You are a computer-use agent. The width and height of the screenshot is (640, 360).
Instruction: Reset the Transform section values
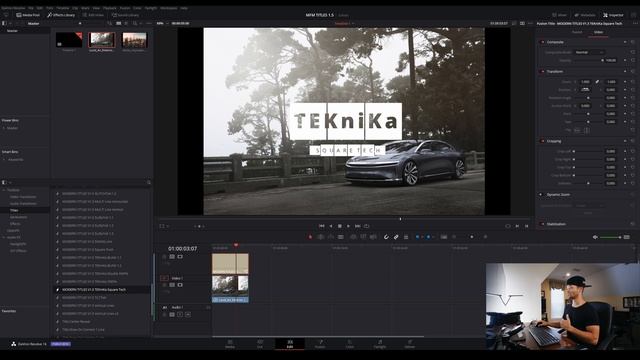coord(633,71)
